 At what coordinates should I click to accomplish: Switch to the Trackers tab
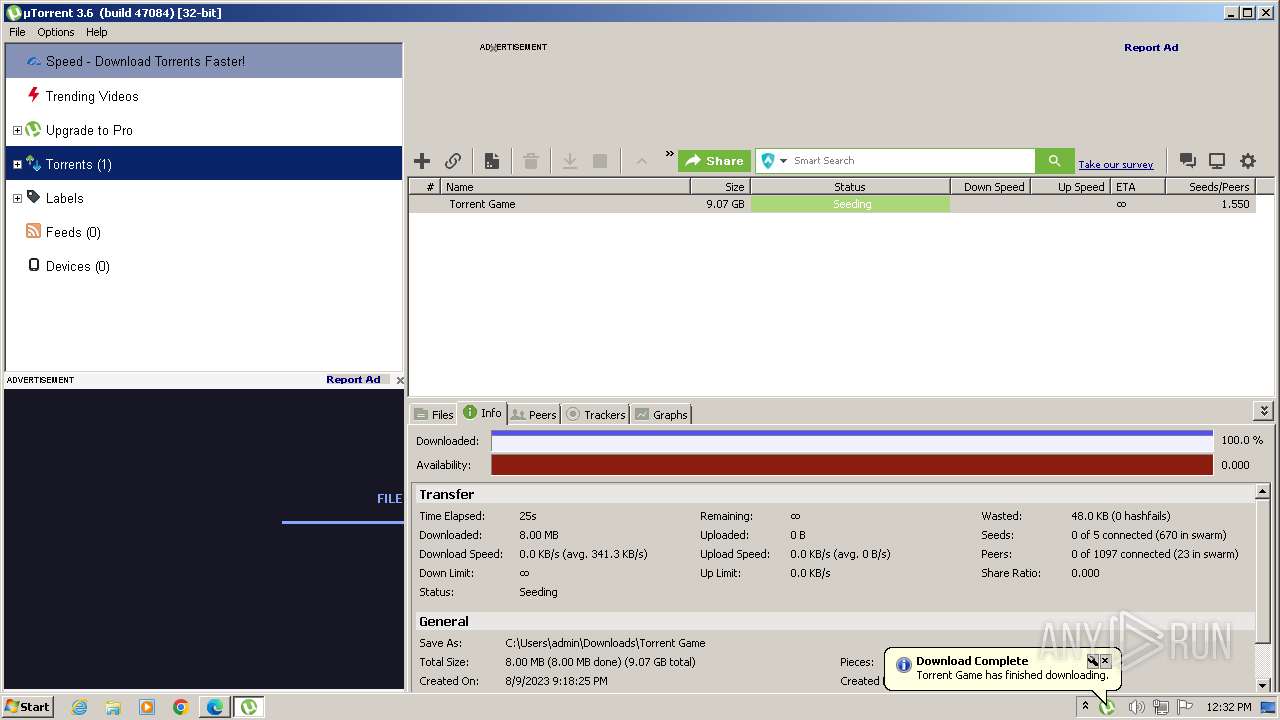tap(596, 414)
